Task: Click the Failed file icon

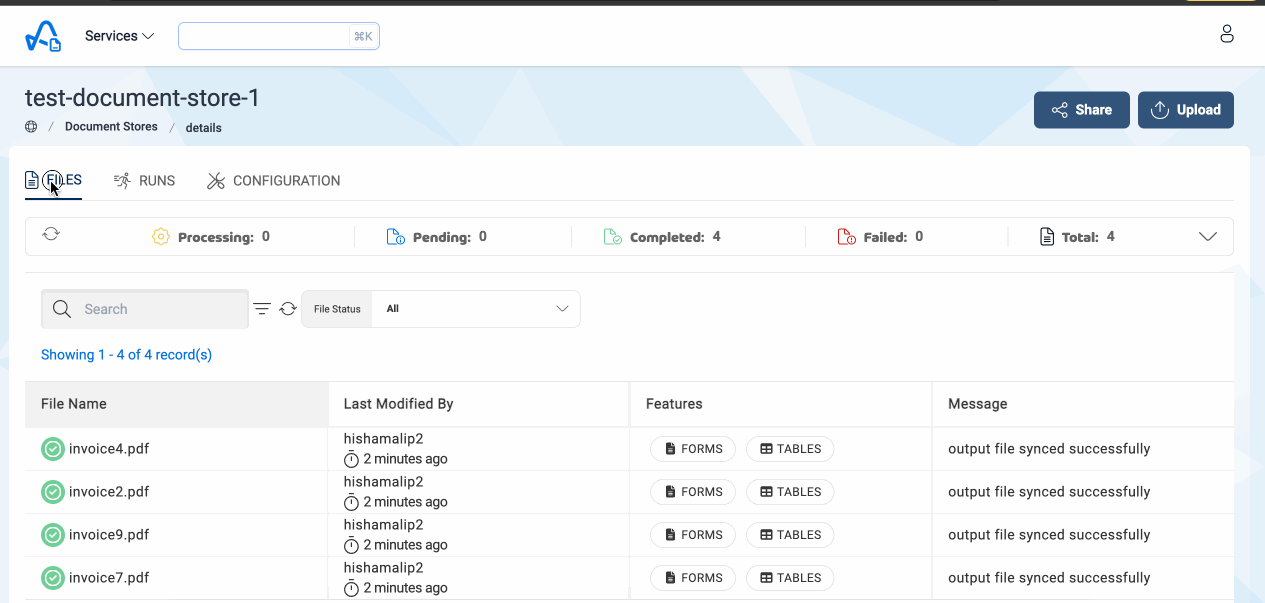Action: [846, 237]
